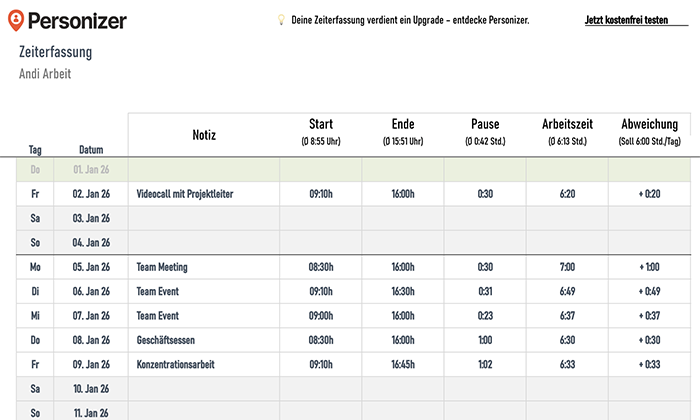Click the Personizer location-pin logo icon

point(16,20)
